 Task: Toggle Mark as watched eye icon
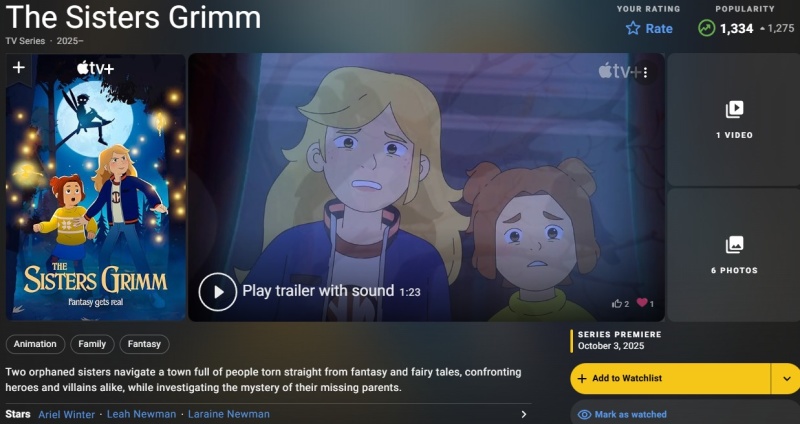[585, 415]
